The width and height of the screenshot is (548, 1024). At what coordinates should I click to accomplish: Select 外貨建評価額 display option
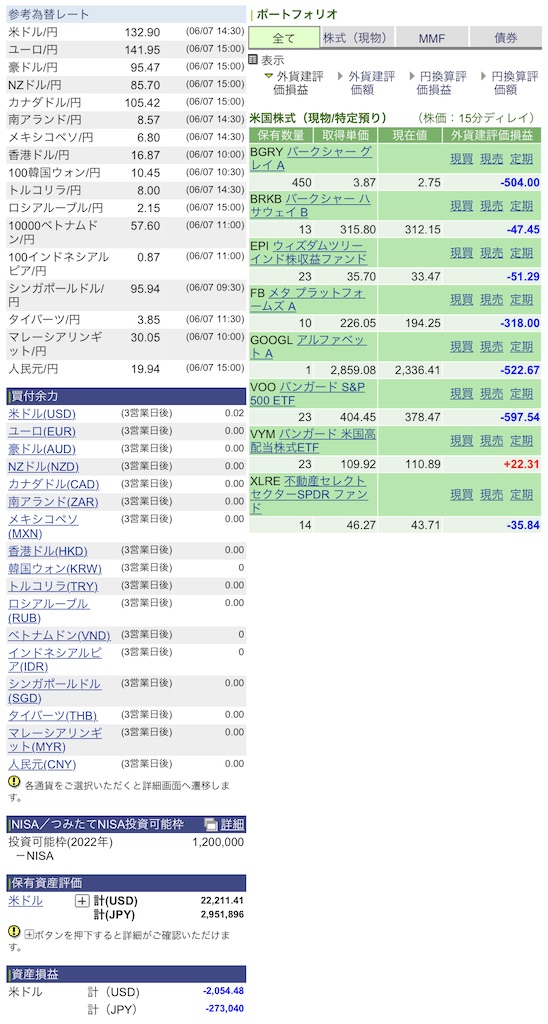366,83
